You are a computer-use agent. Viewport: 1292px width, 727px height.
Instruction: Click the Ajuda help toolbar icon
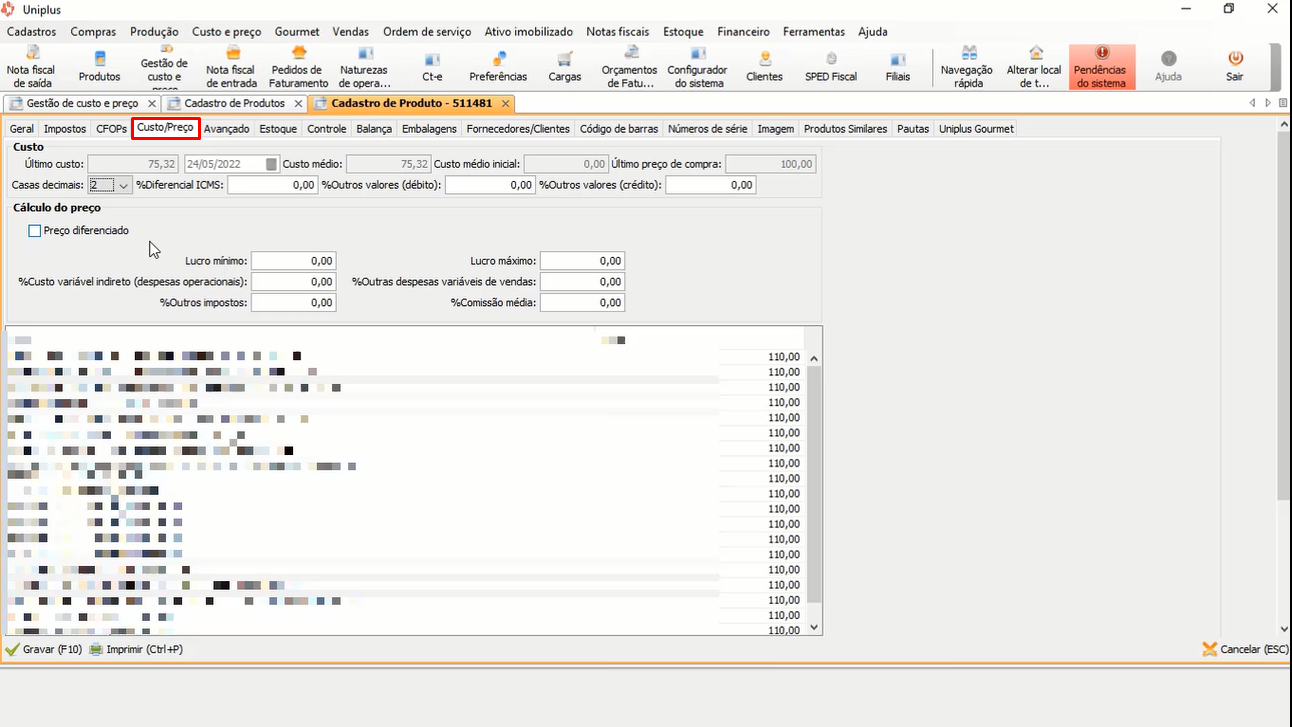1168,66
